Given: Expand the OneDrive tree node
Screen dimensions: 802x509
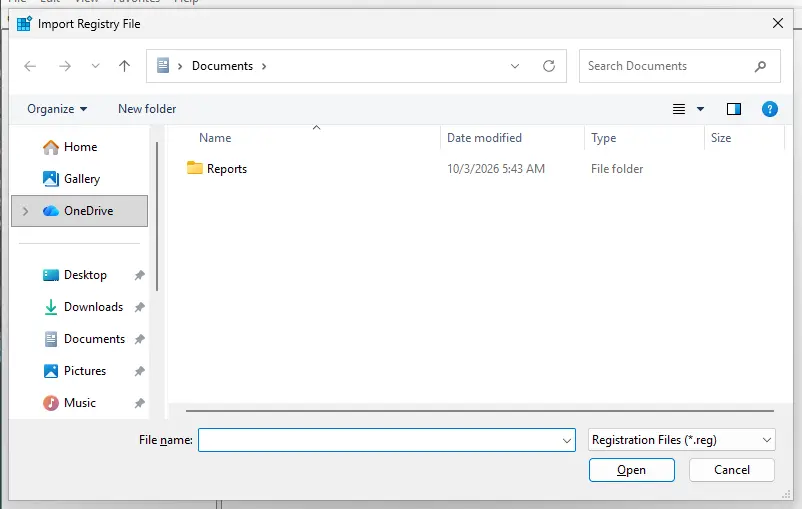Looking at the screenshot, I should click(25, 211).
